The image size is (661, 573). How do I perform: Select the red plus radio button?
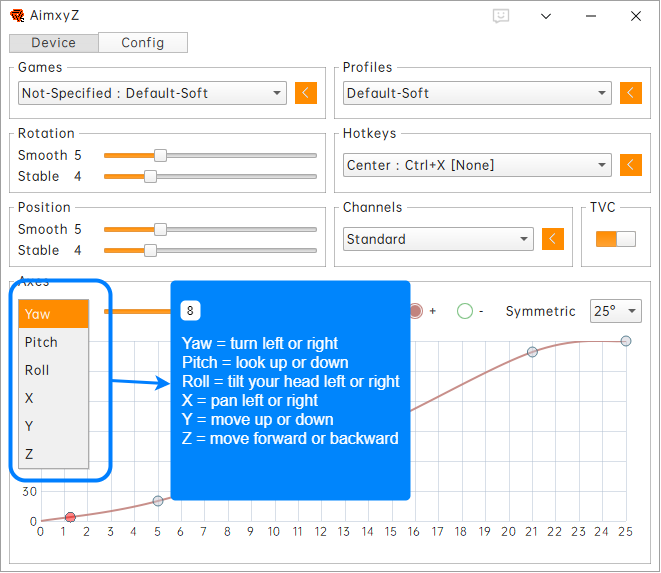[x=416, y=311]
